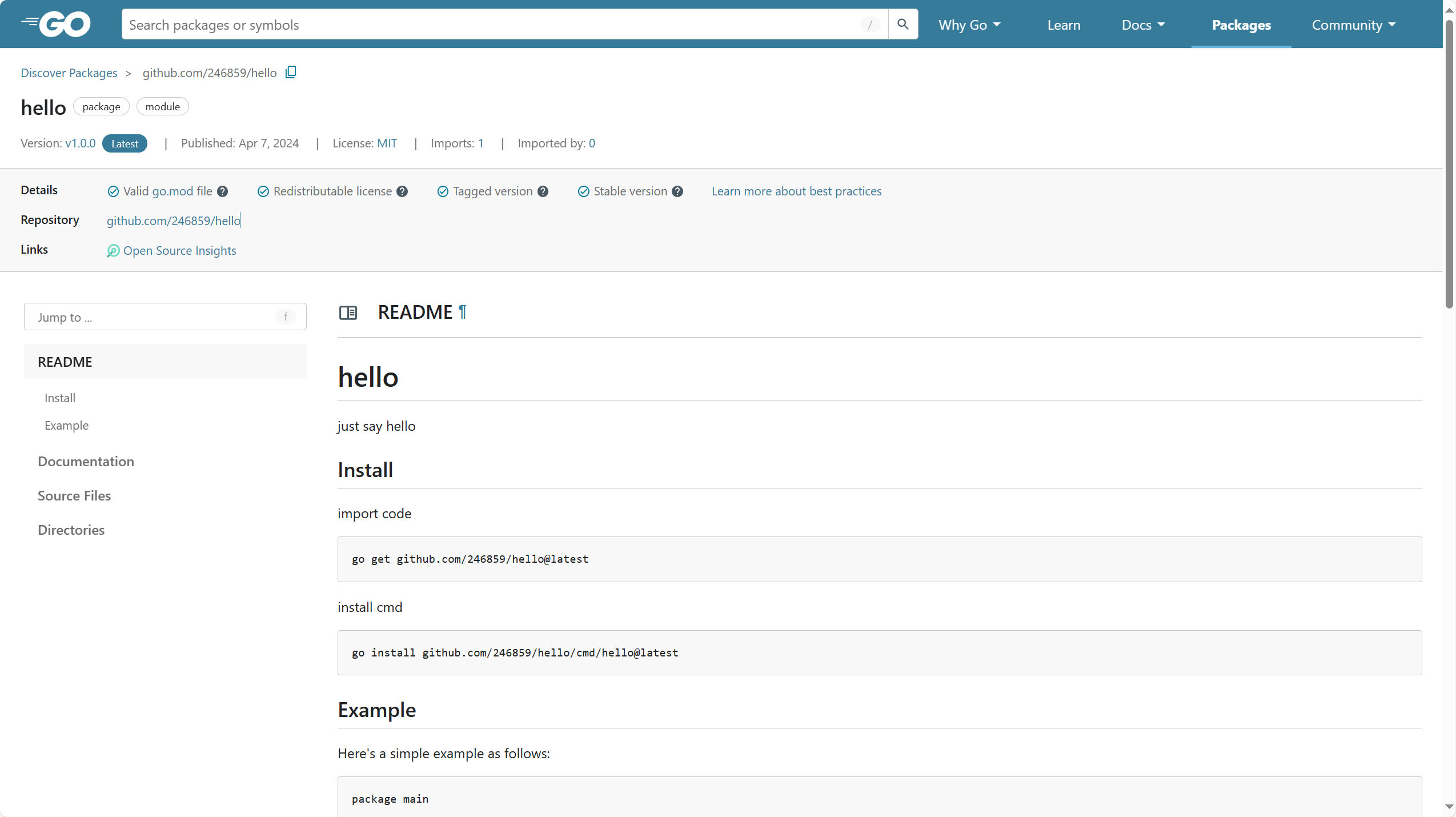Click help icon beside Tagged version

click(543, 191)
